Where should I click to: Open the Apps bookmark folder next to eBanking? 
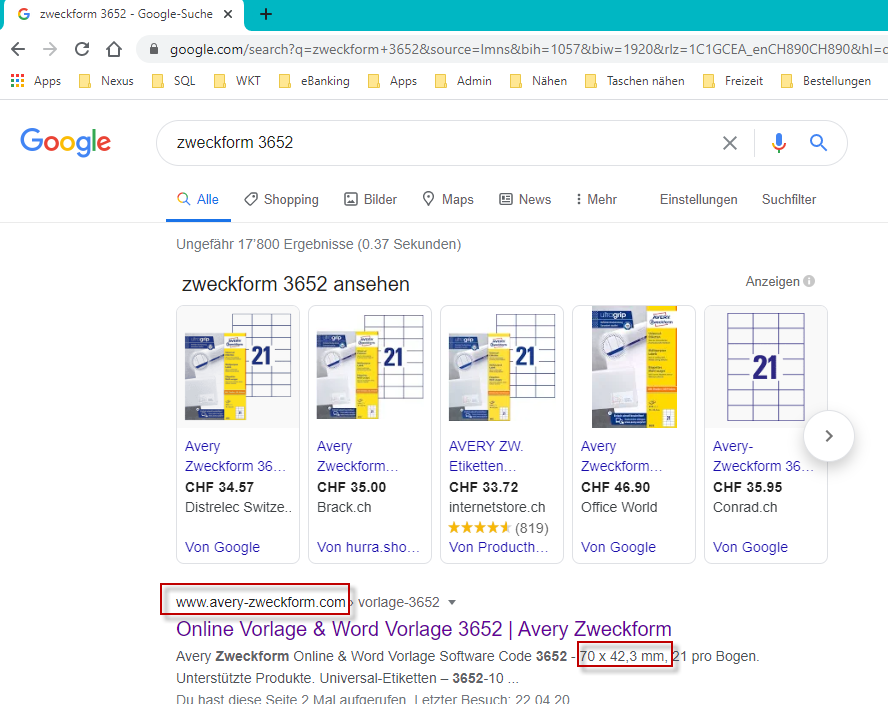click(392, 81)
